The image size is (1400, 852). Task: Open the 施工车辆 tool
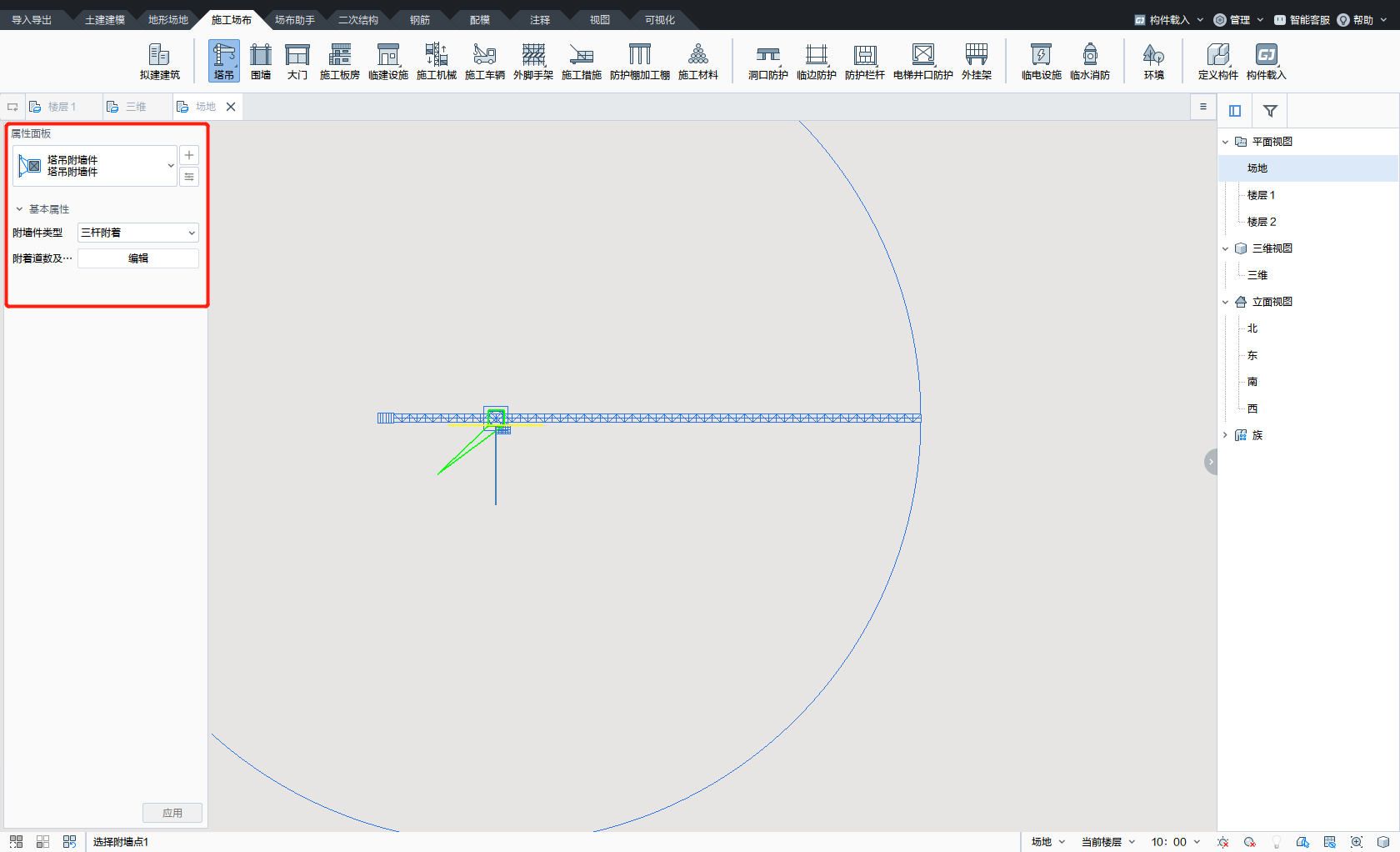tap(484, 61)
